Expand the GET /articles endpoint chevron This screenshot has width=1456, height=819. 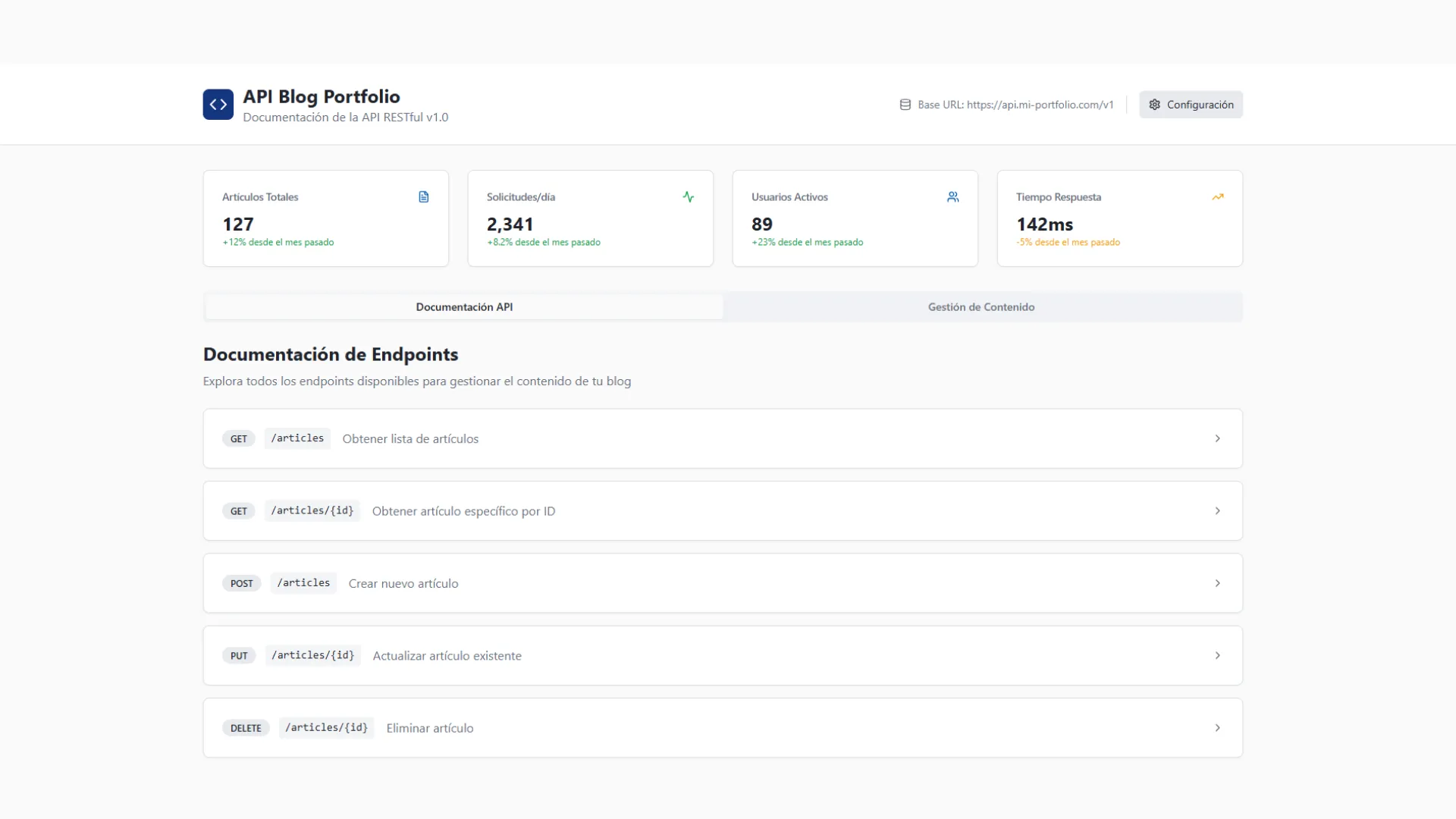click(1217, 438)
